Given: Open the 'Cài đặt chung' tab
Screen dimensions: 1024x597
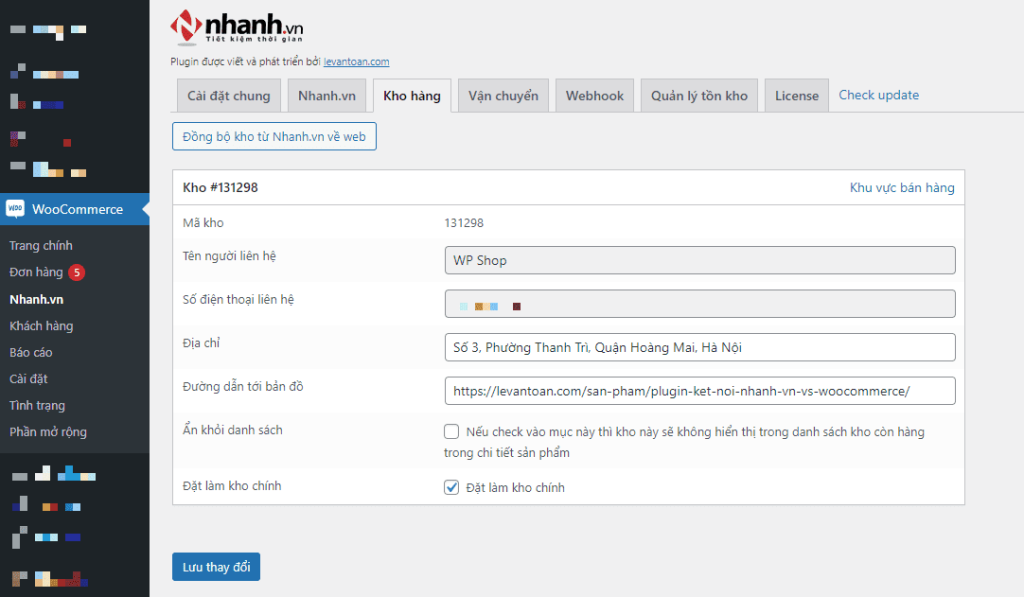Looking at the screenshot, I should pos(228,96).
